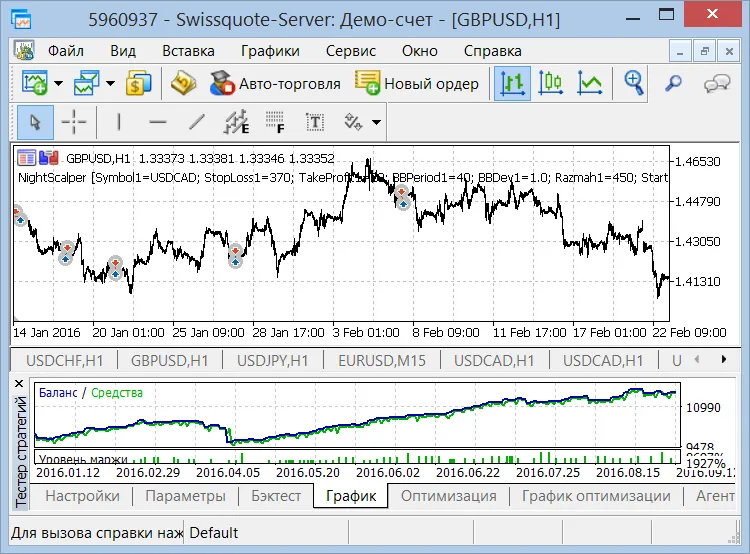Click the New Chart toolbar icon
The image size is (750, 554).
tap(35, 84)
